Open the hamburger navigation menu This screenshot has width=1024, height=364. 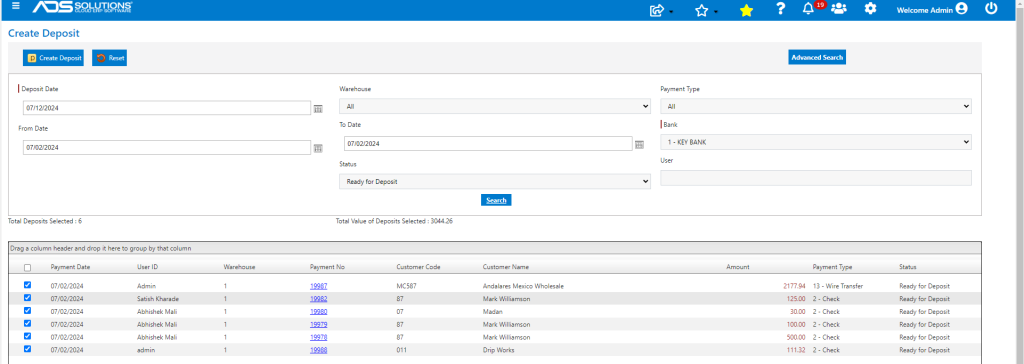[16, 7]
